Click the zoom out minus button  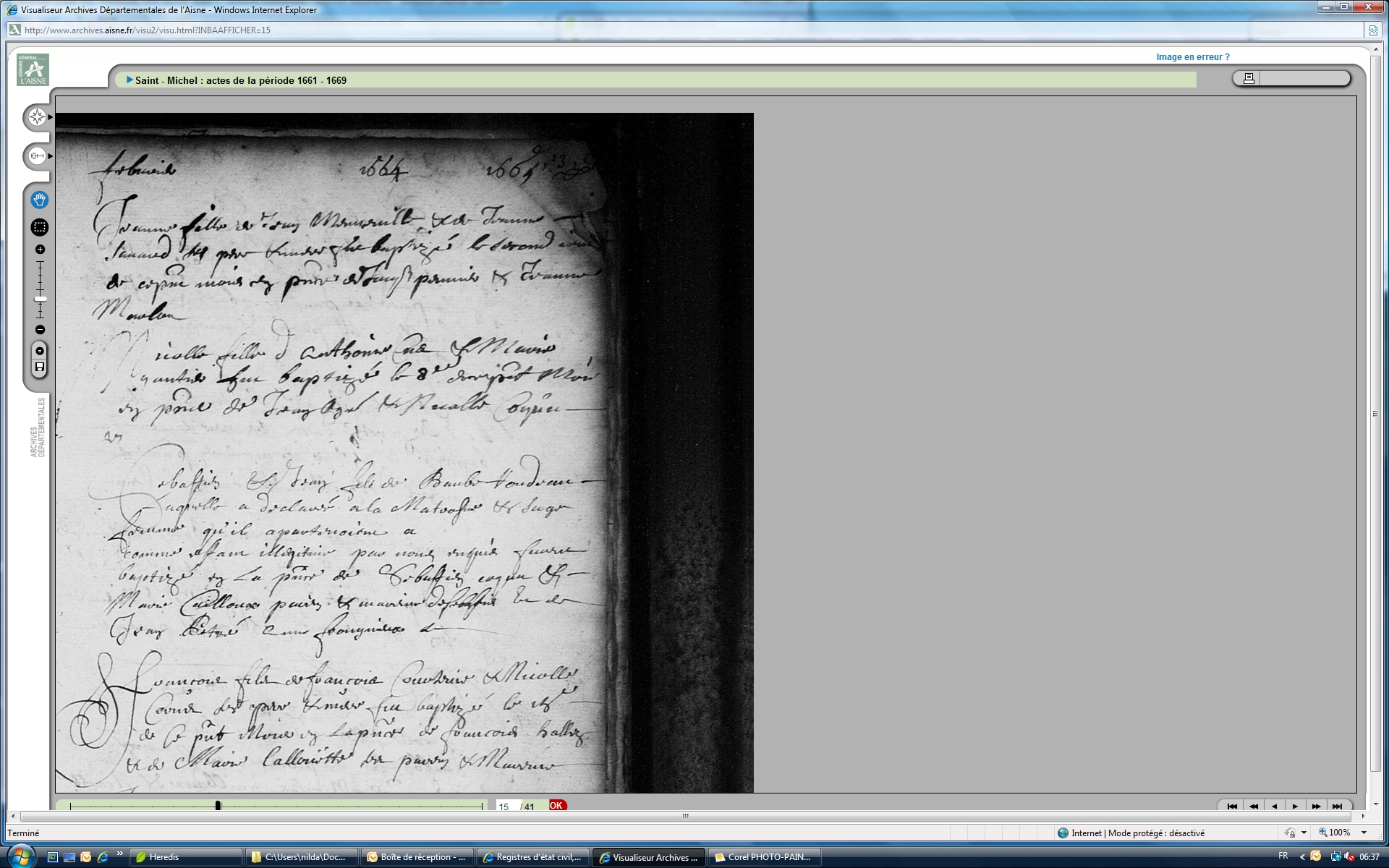(x=40, y=330)
